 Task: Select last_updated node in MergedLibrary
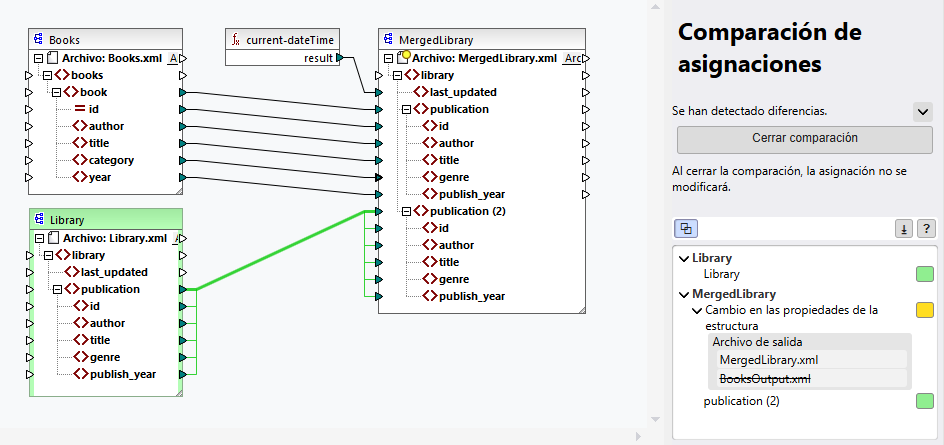463,92
